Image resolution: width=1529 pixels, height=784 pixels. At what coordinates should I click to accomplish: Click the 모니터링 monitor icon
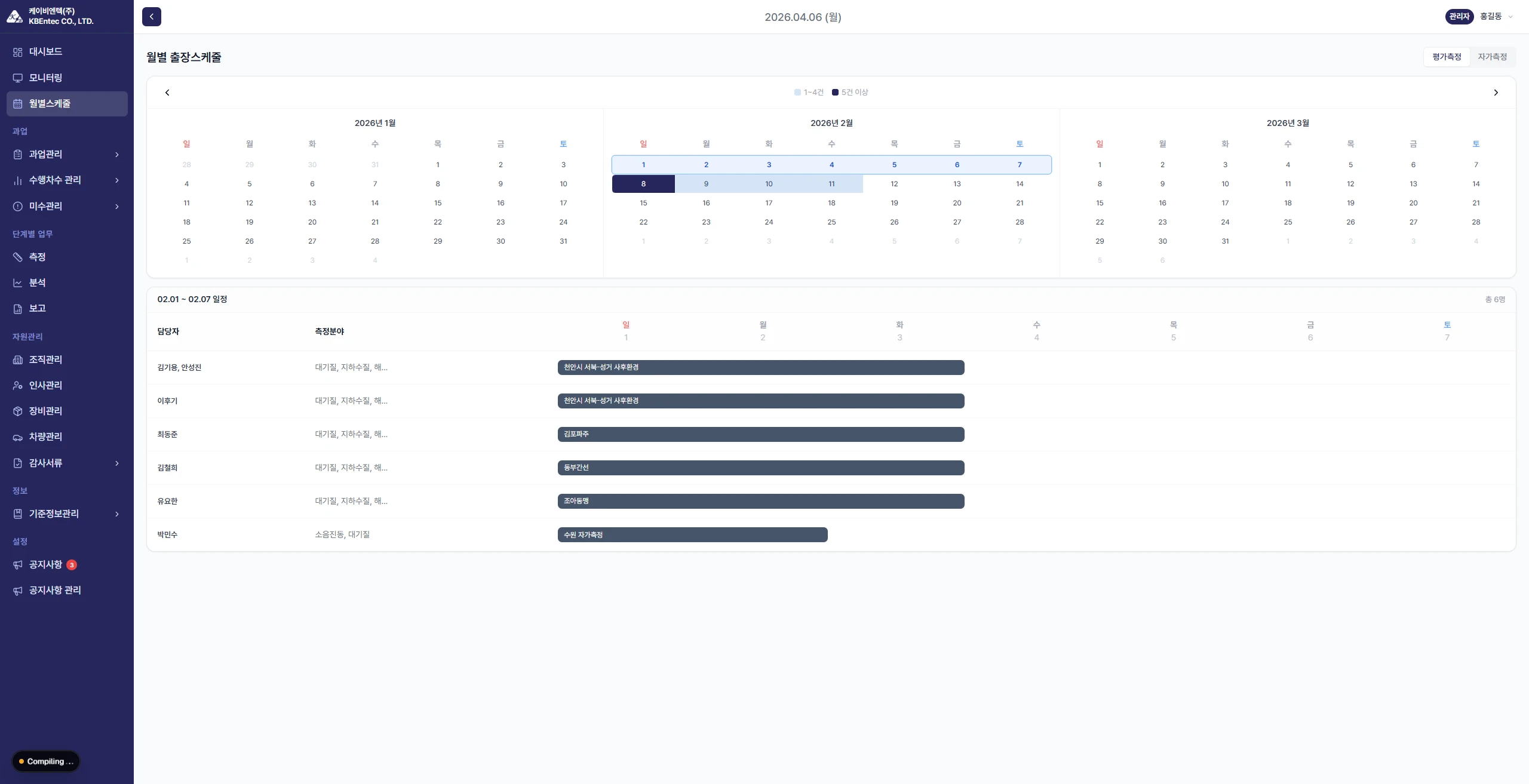(x=18, y=78)
